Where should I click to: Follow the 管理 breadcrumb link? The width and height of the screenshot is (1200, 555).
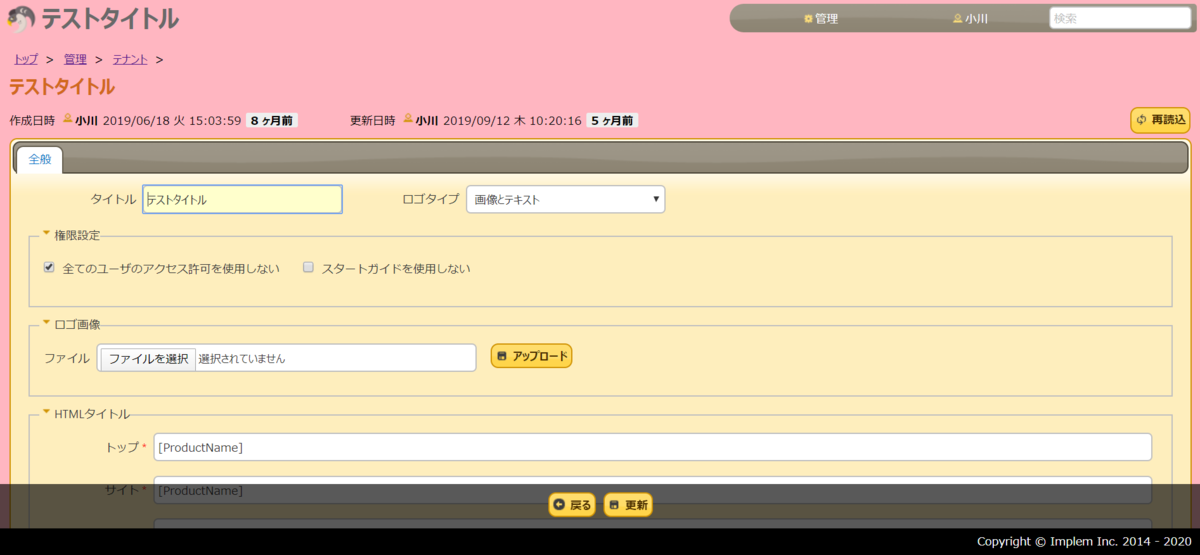pos(75,59)
